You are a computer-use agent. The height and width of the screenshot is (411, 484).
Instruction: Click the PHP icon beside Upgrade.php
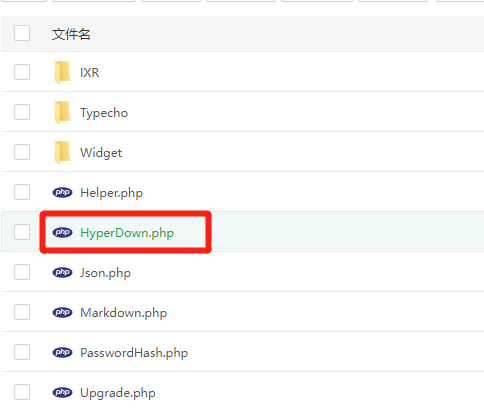(x=62, y=392)
